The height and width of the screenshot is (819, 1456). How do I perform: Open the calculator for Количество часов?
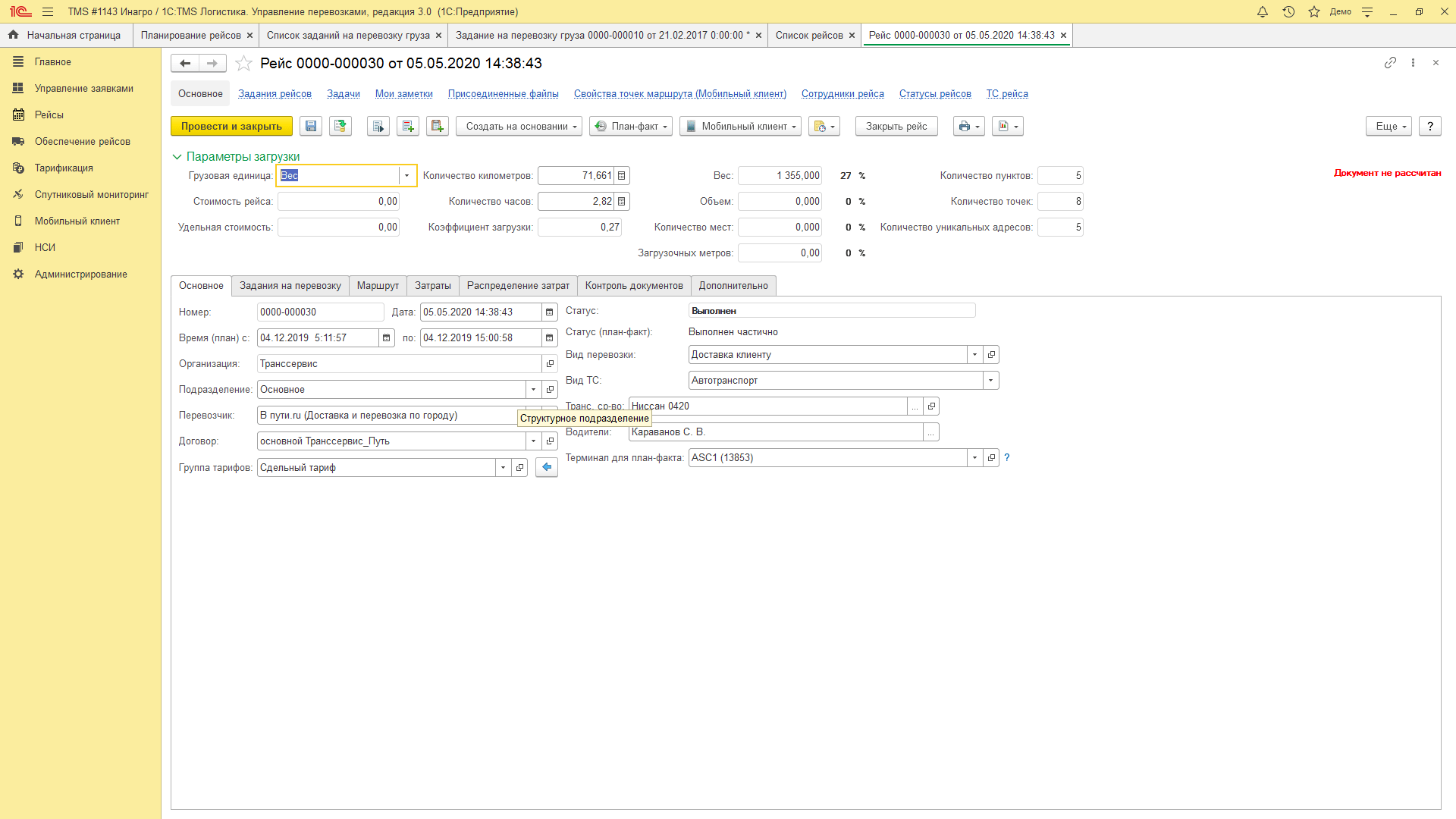622,202
